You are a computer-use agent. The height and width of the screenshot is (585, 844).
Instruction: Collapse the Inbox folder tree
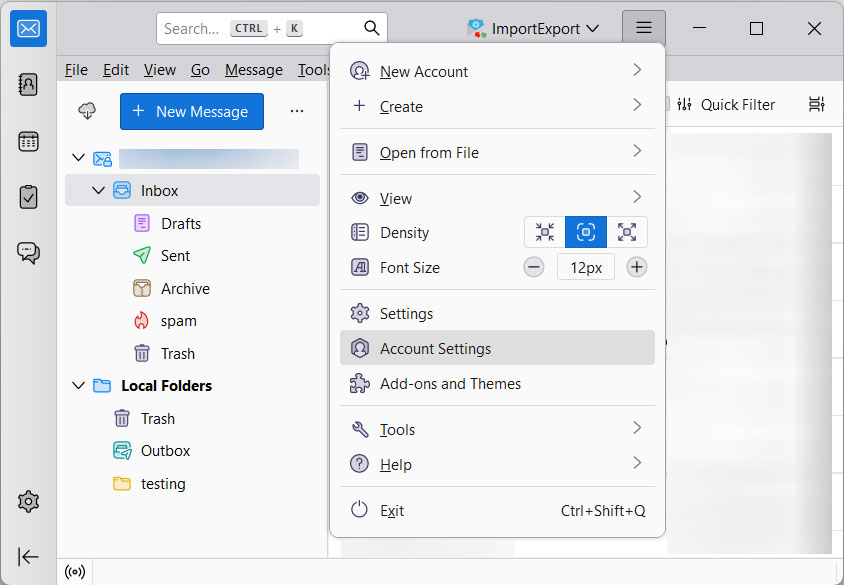click(98, 190)
